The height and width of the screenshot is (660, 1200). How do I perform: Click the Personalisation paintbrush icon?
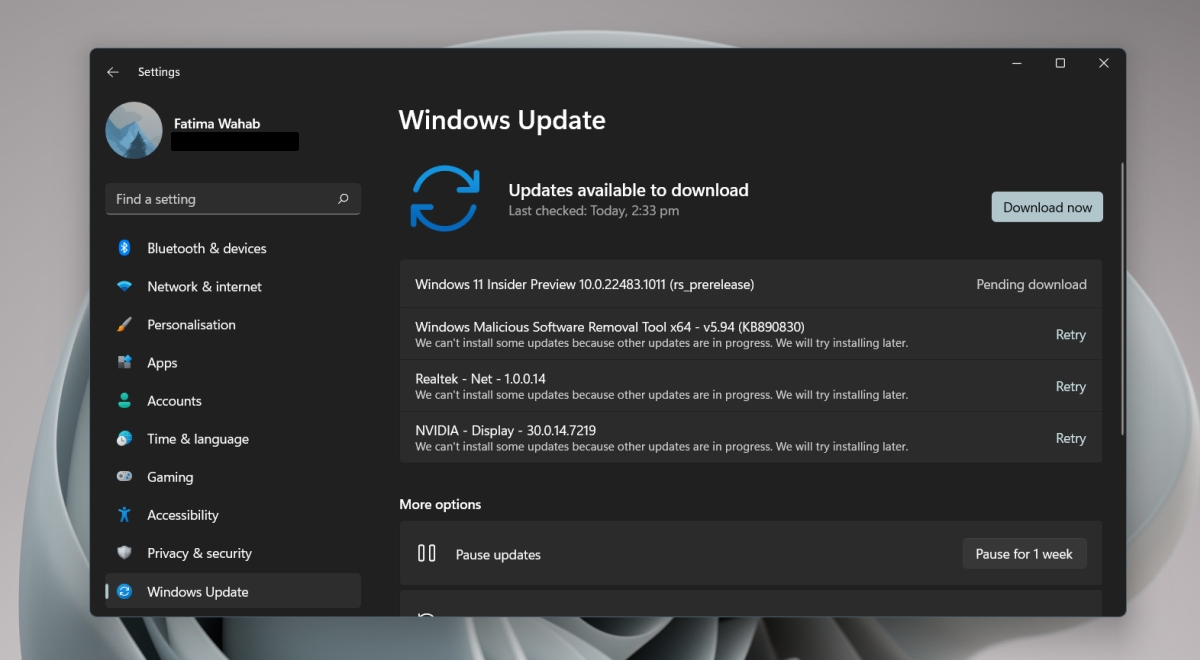click(124, 325)
